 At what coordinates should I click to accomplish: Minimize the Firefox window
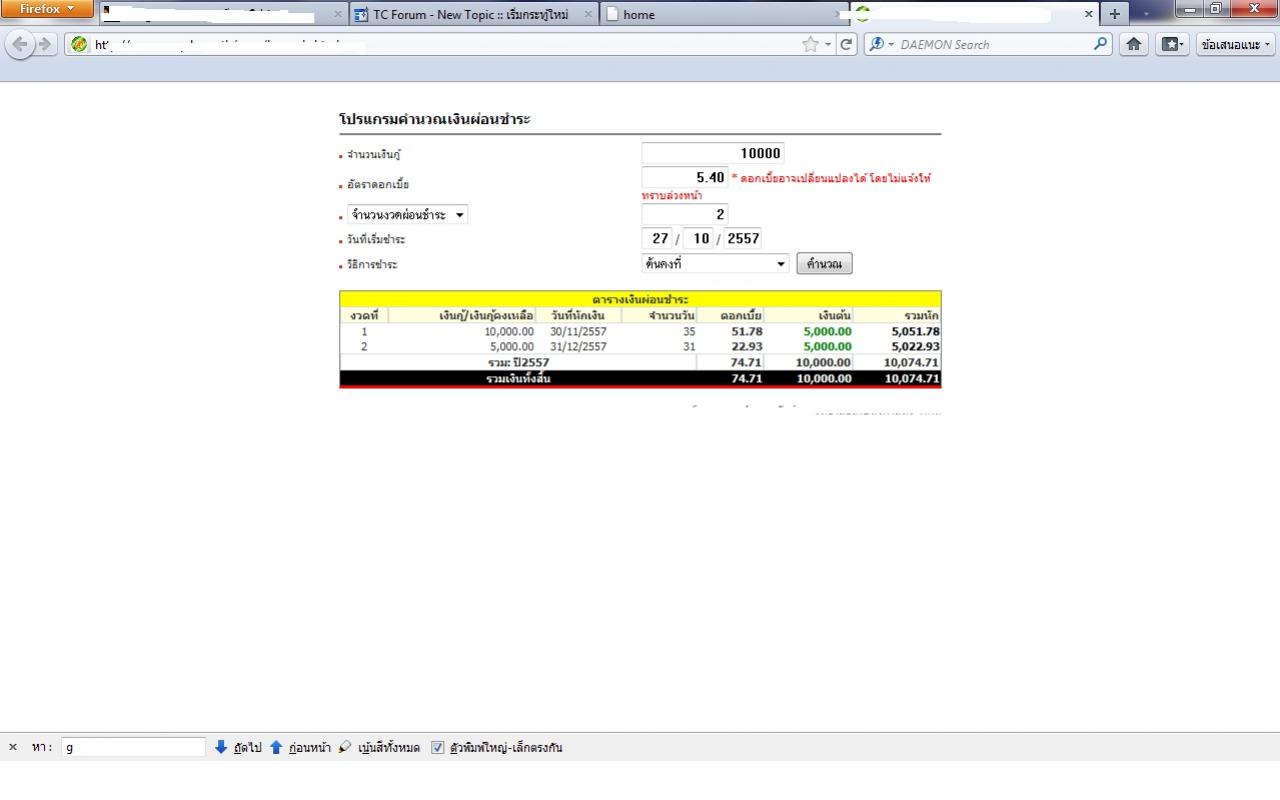[1191, 9]
